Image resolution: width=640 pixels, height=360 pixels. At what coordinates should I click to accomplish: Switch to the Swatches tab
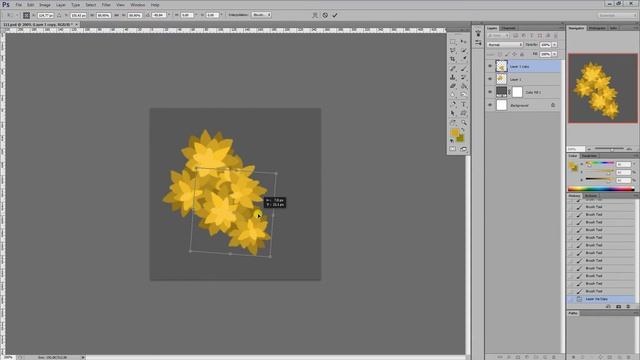point(589,156)
